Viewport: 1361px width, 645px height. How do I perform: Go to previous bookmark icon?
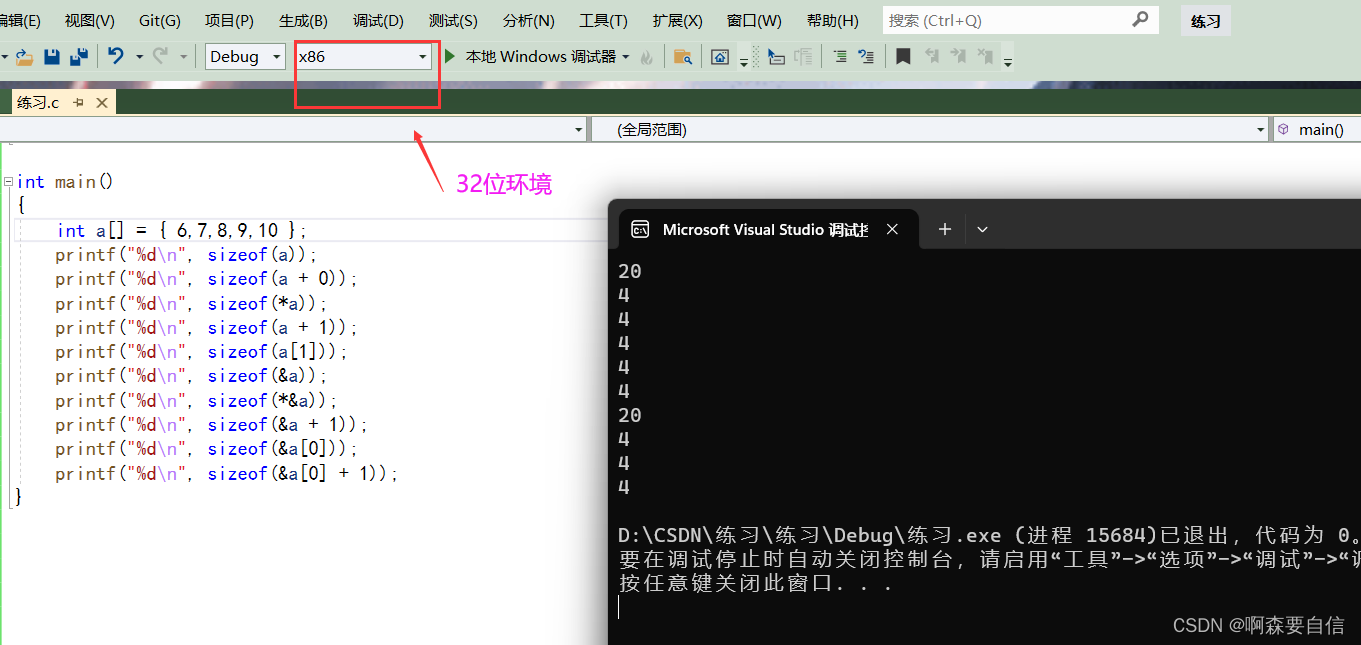[932, 57]
